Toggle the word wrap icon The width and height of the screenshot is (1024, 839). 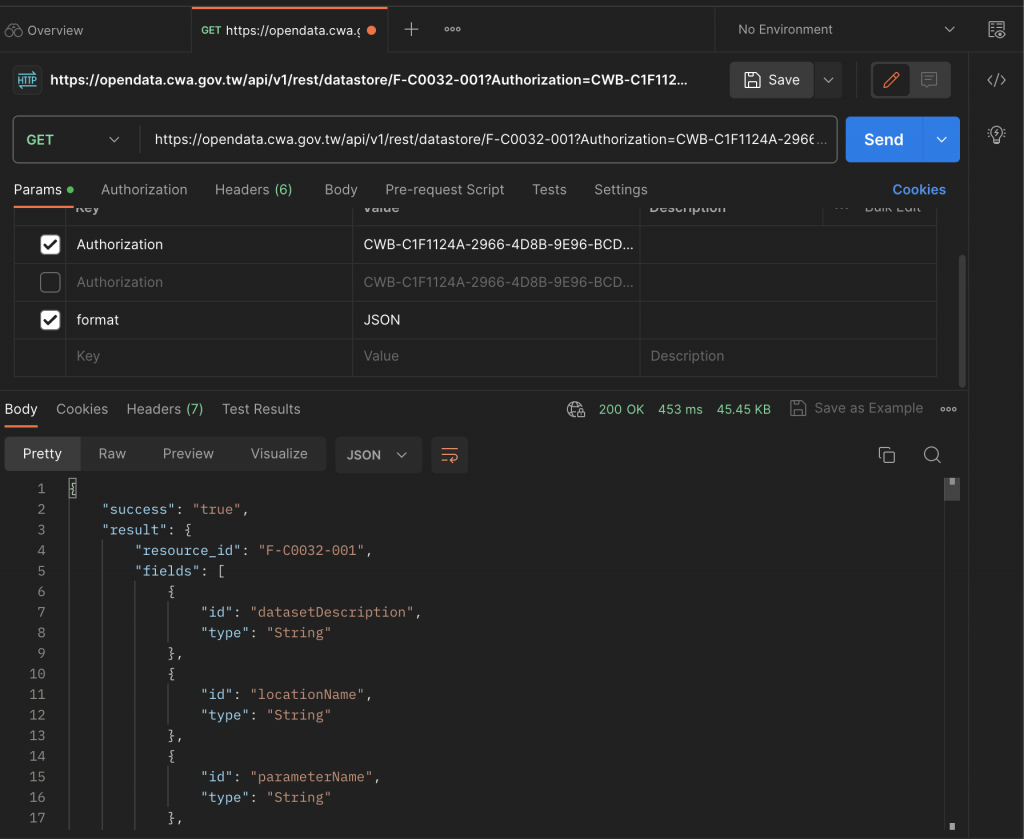(449, 455)
